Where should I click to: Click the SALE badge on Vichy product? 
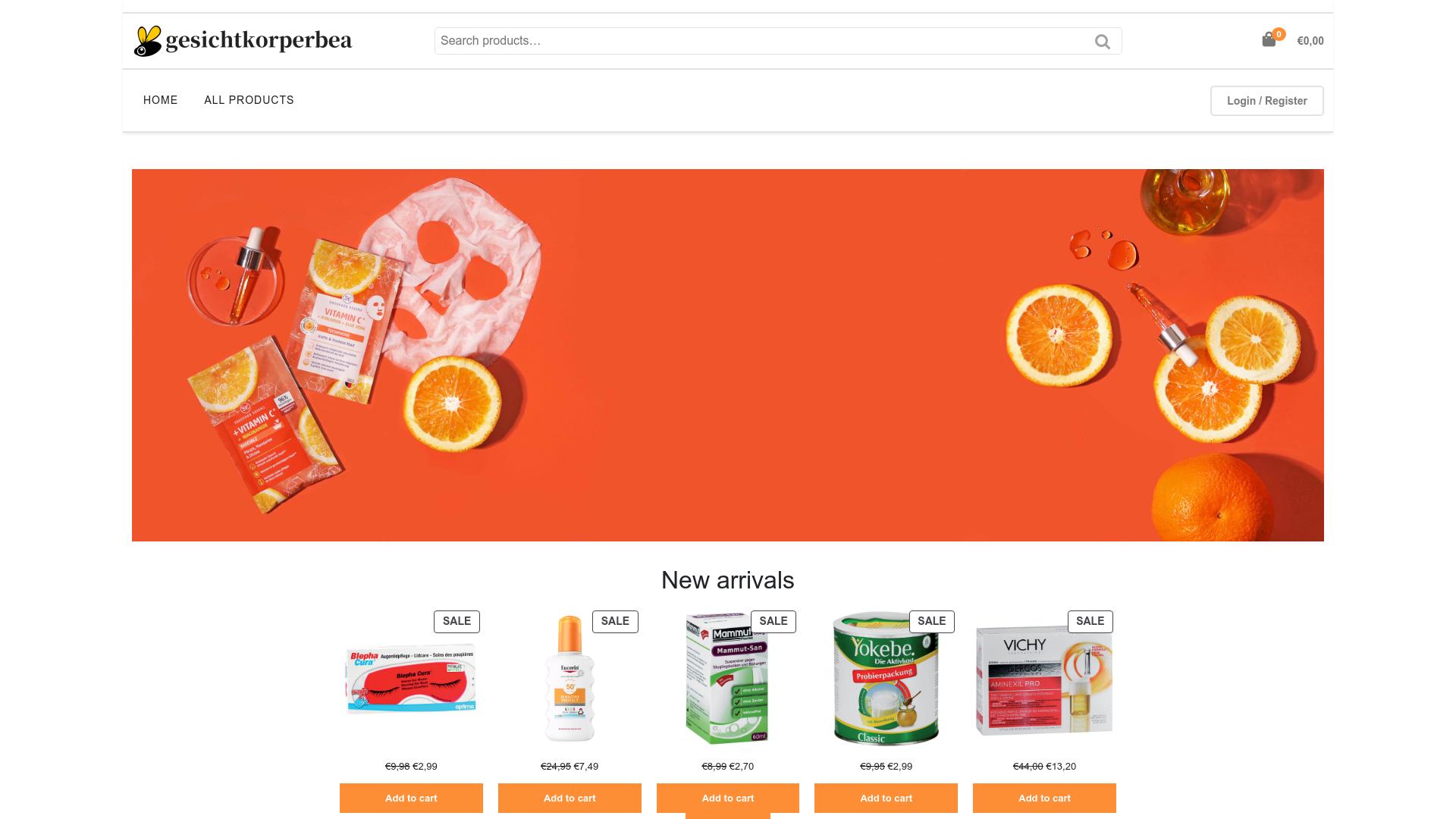pyautogui.click(x=1090, y=621)
